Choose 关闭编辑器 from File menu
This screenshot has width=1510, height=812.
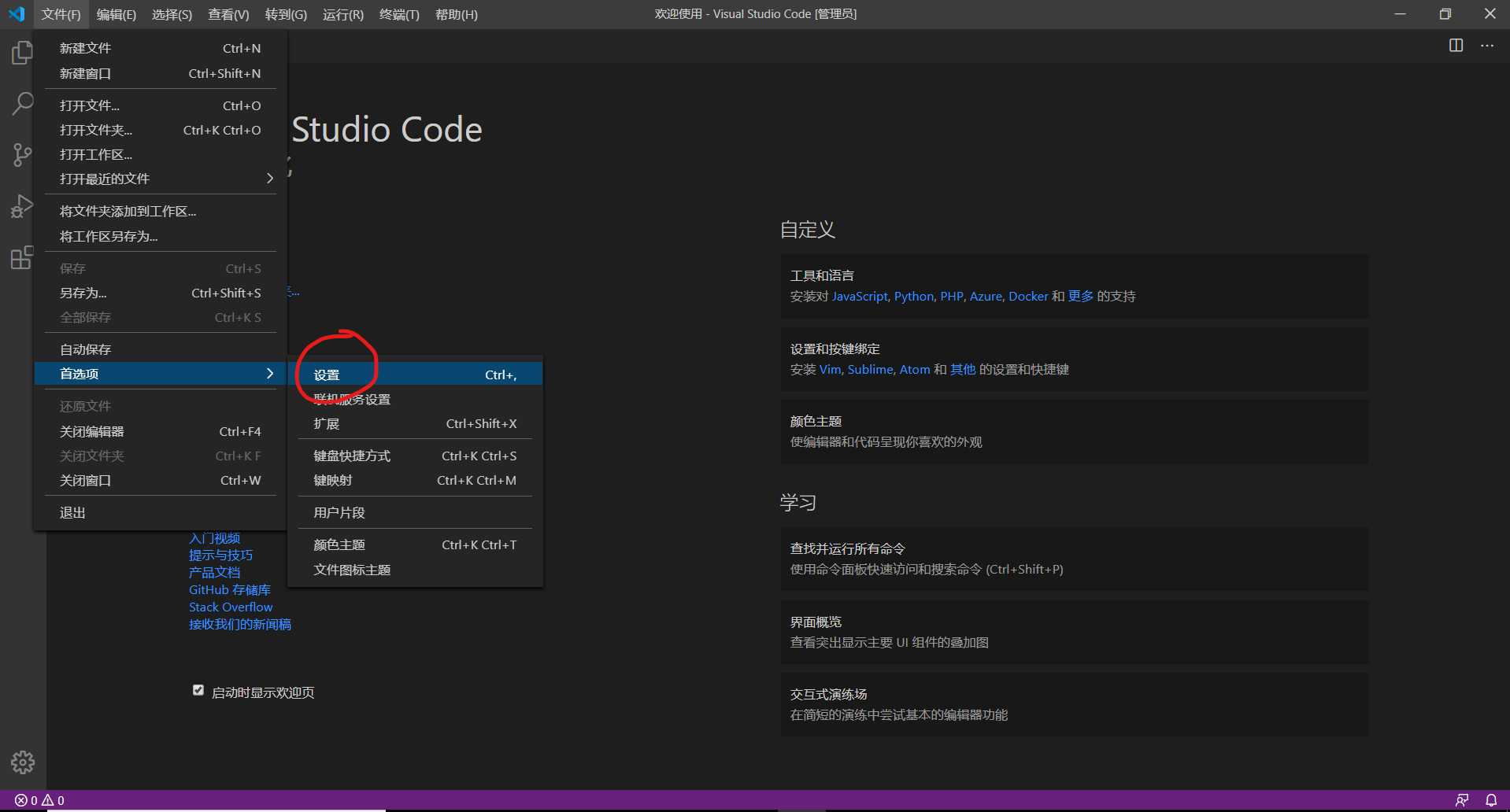[x=161, y=431]
